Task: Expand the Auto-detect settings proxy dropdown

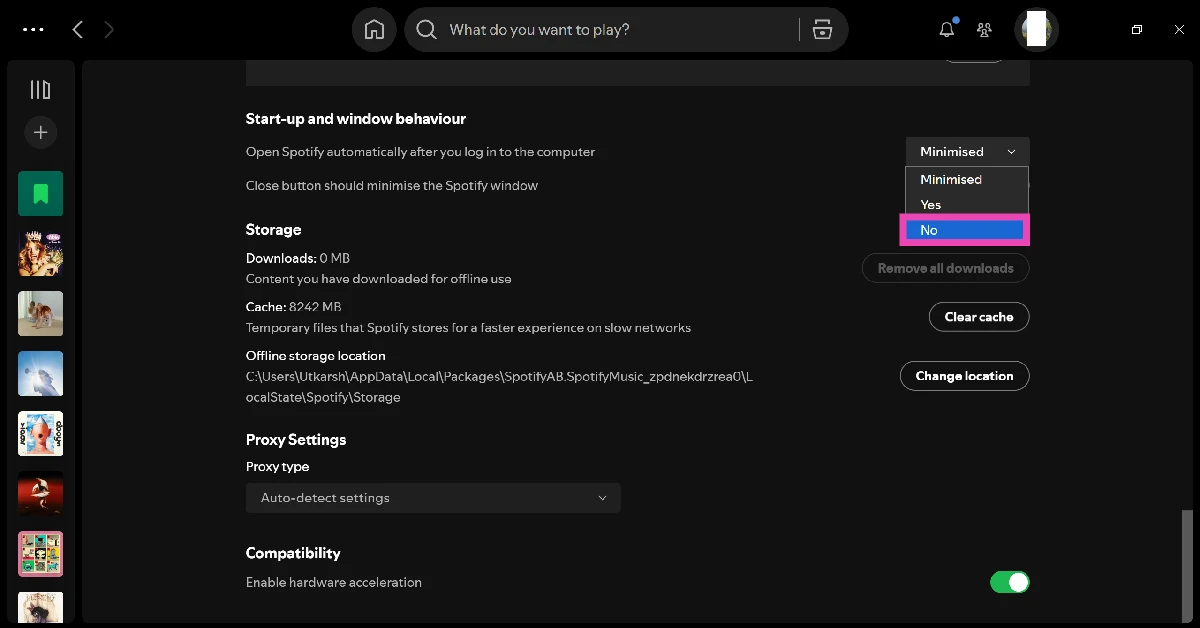Action: [x=433, y=498]
